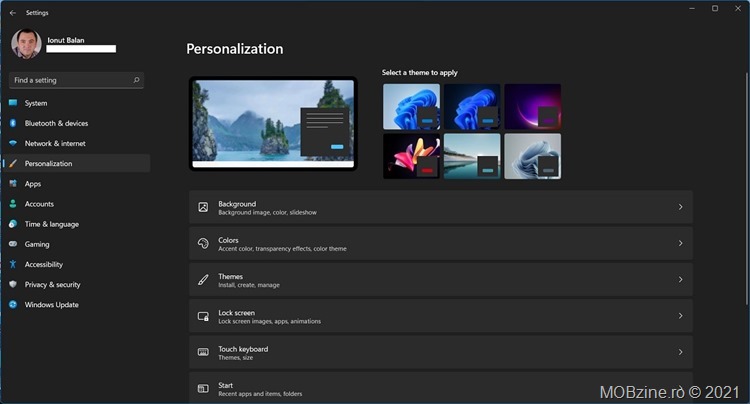Click the Accessibility figure icon in sidebar
Image resolution: width=750 pixels, height=404 pixels.
[x=13, y=264]
